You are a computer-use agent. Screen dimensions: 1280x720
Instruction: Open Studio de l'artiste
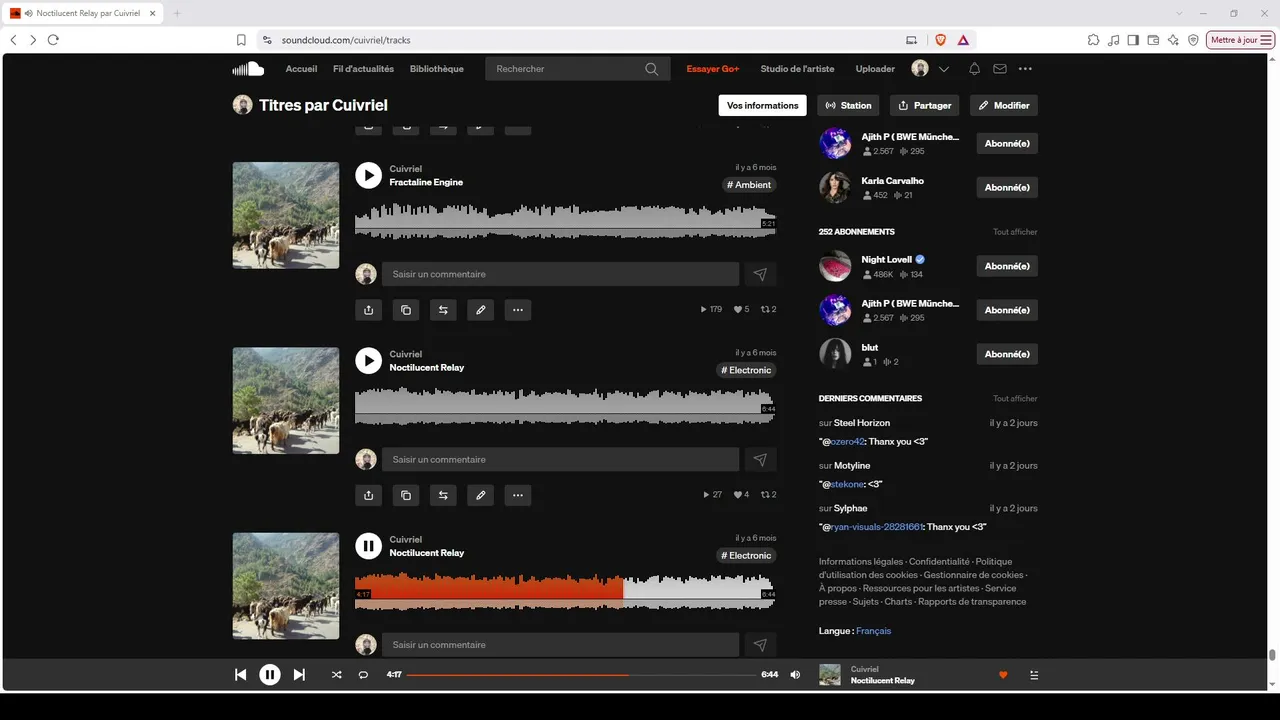click(x=797, y=69)
